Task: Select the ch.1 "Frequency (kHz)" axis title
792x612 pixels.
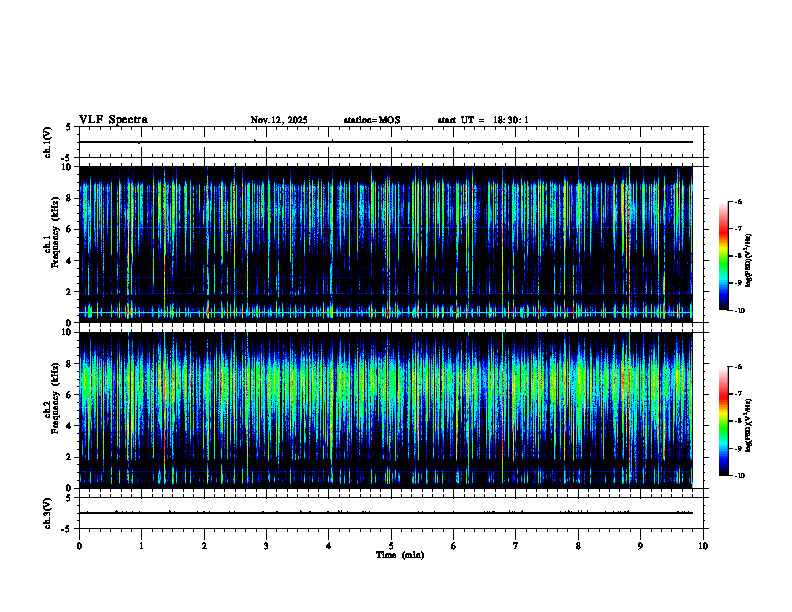Action: pos(56,232)
